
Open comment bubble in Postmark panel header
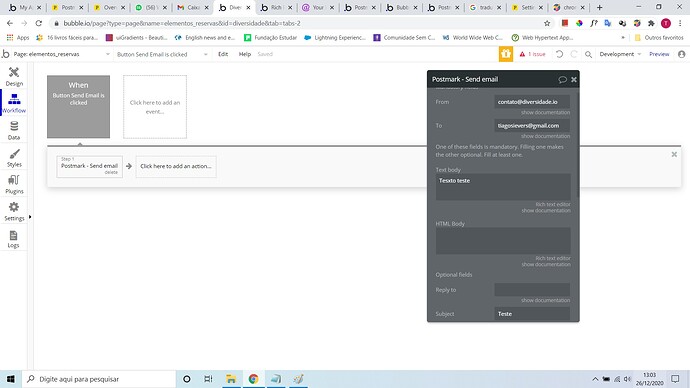pyautogui.click(x=562, y=79)
